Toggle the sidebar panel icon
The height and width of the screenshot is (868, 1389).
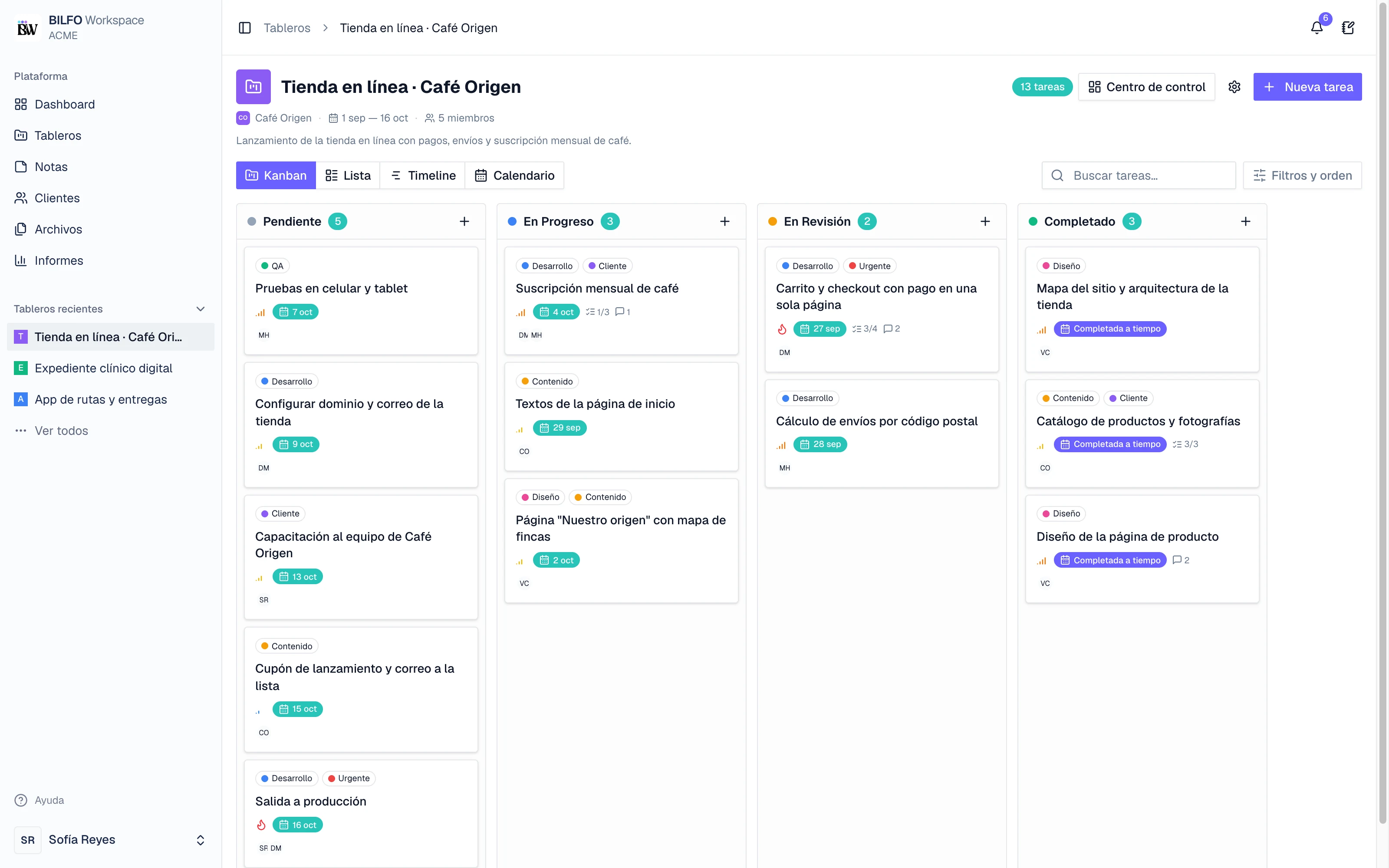pyautogui.click(x=244, y=27)
